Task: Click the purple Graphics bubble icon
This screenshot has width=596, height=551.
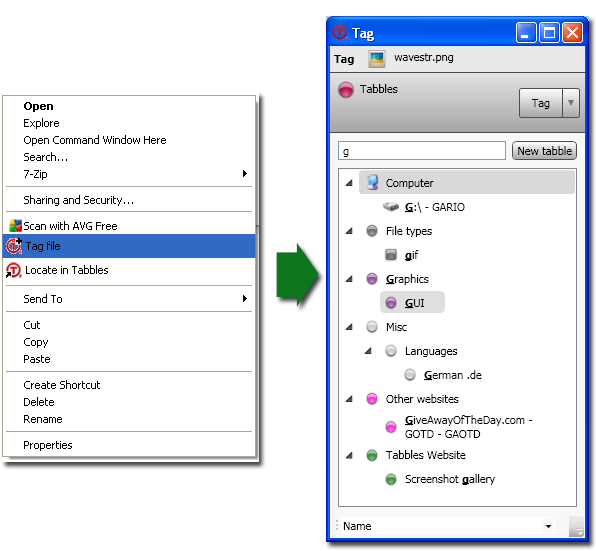Action: [x=372, y=279]
